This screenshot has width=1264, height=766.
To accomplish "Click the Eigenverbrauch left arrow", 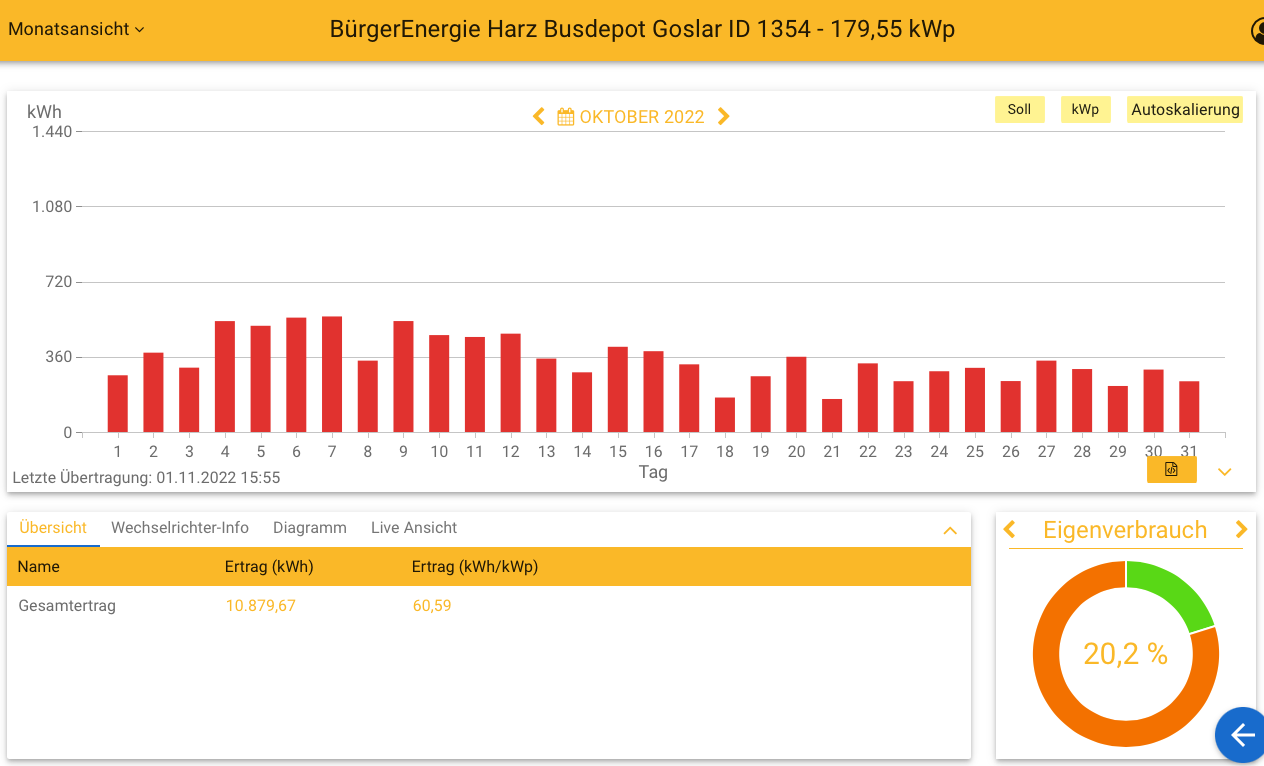I will click(x=1009, y=530).
